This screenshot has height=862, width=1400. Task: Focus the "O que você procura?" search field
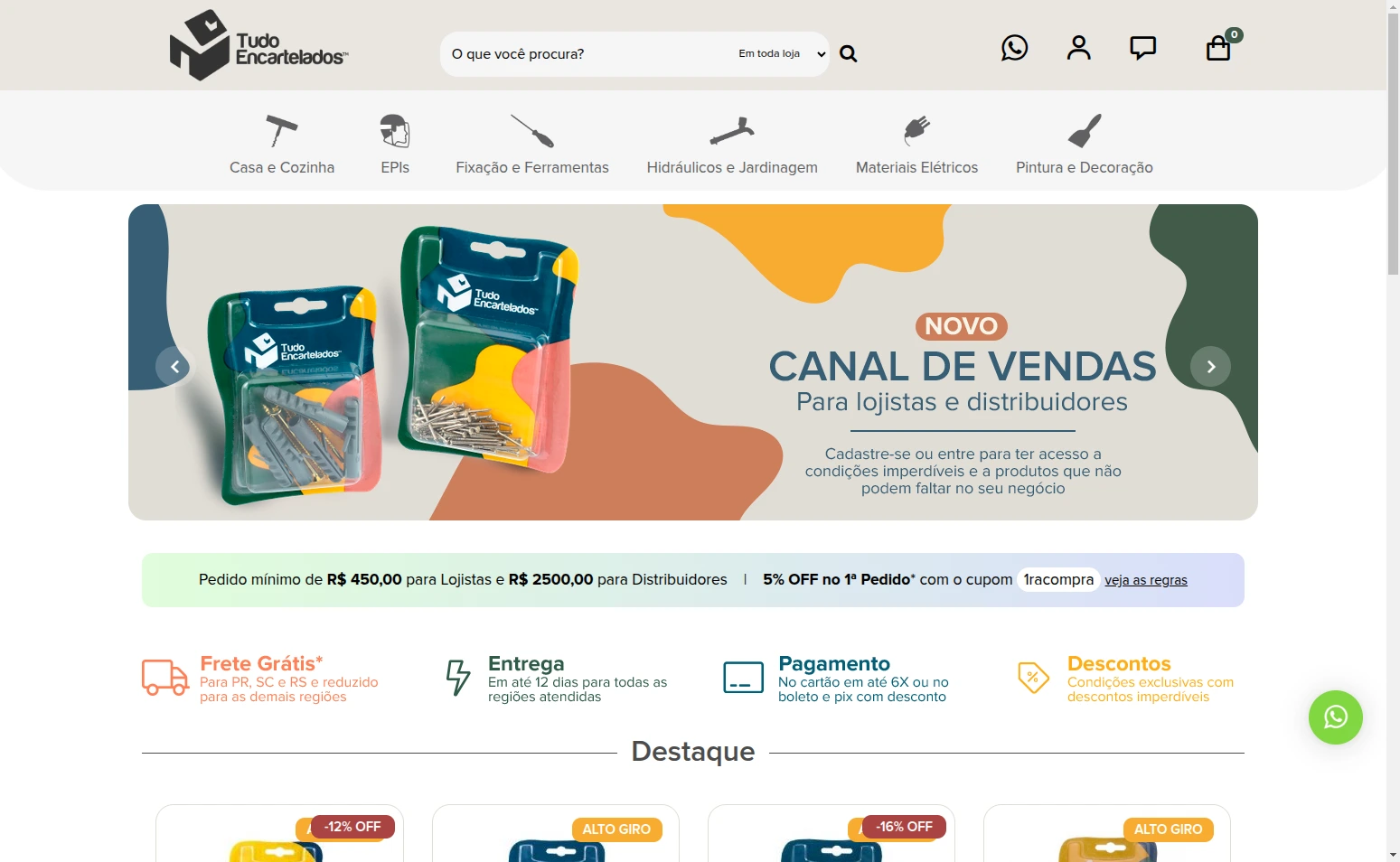[x=587, y=54]
